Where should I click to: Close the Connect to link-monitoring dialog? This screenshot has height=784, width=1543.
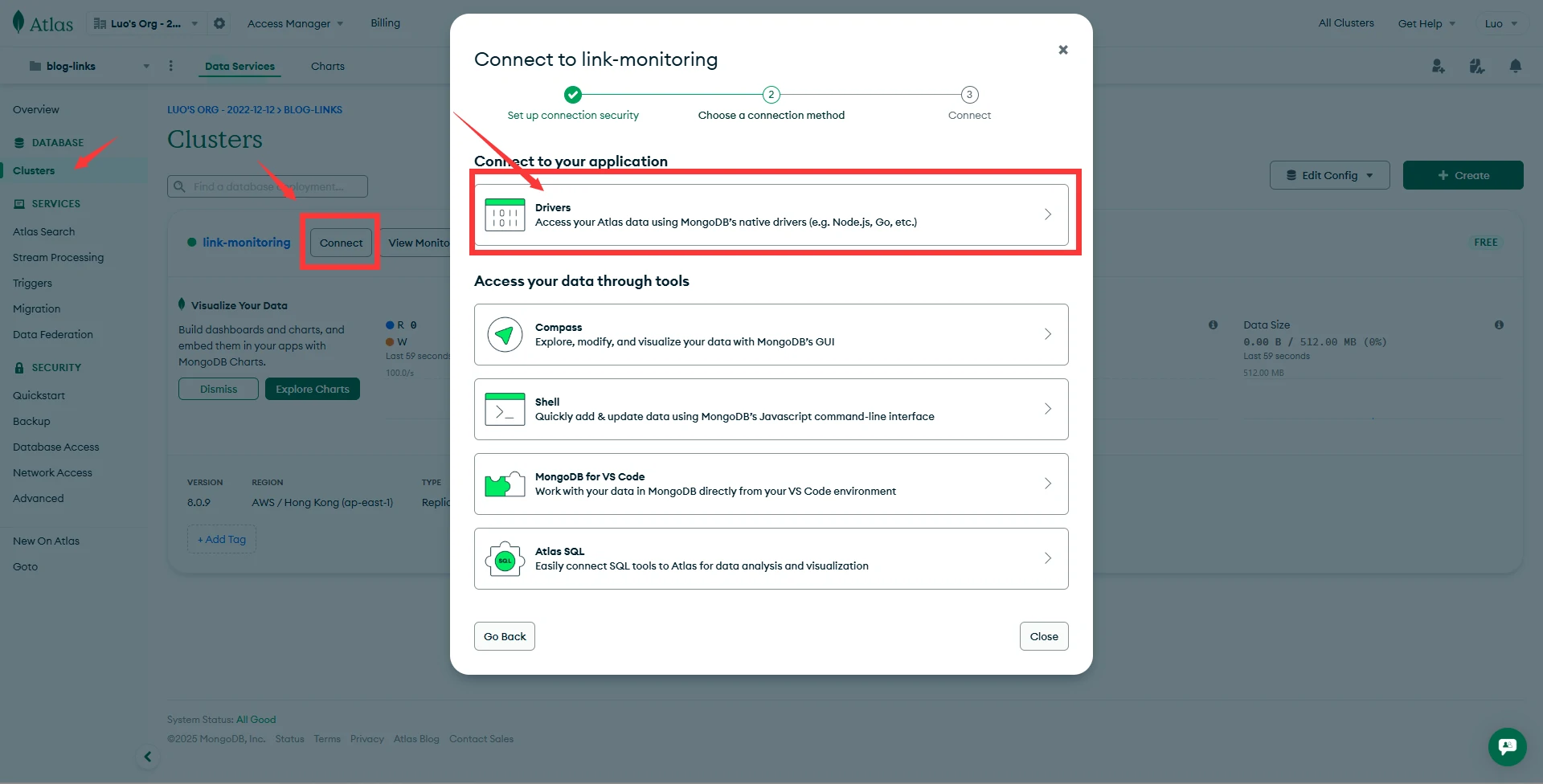[x=1062, y=50]
